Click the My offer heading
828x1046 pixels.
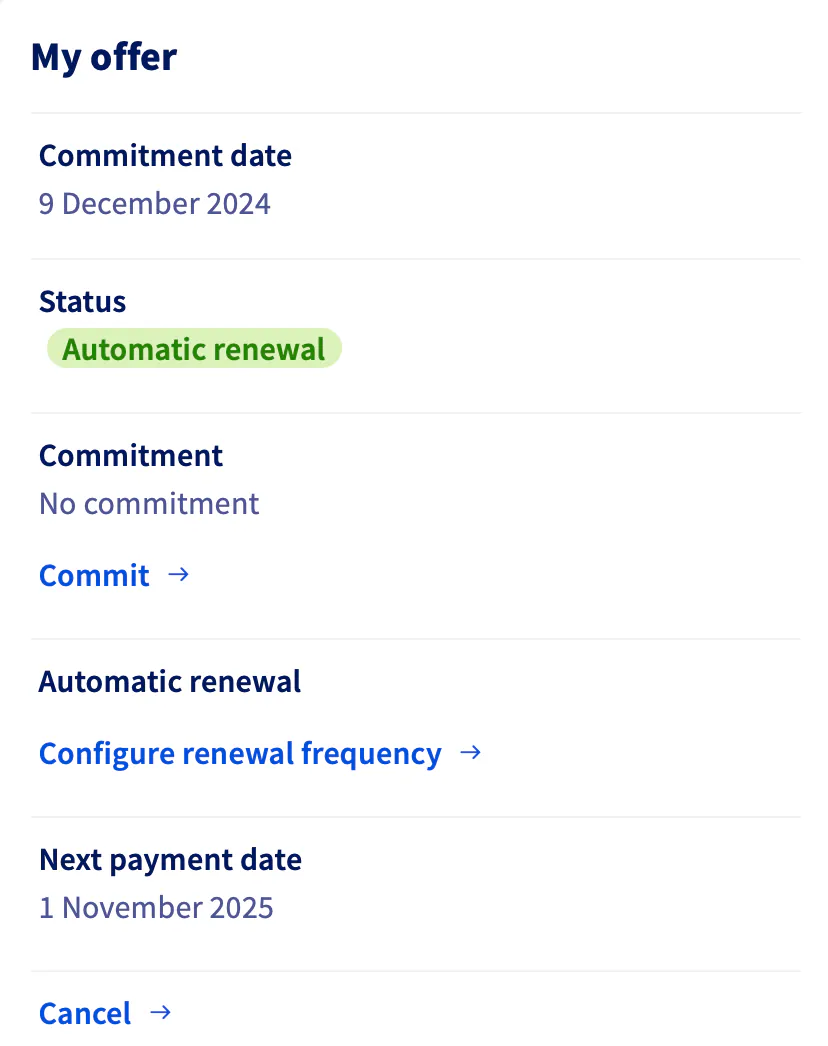click(x=104, y=57)
